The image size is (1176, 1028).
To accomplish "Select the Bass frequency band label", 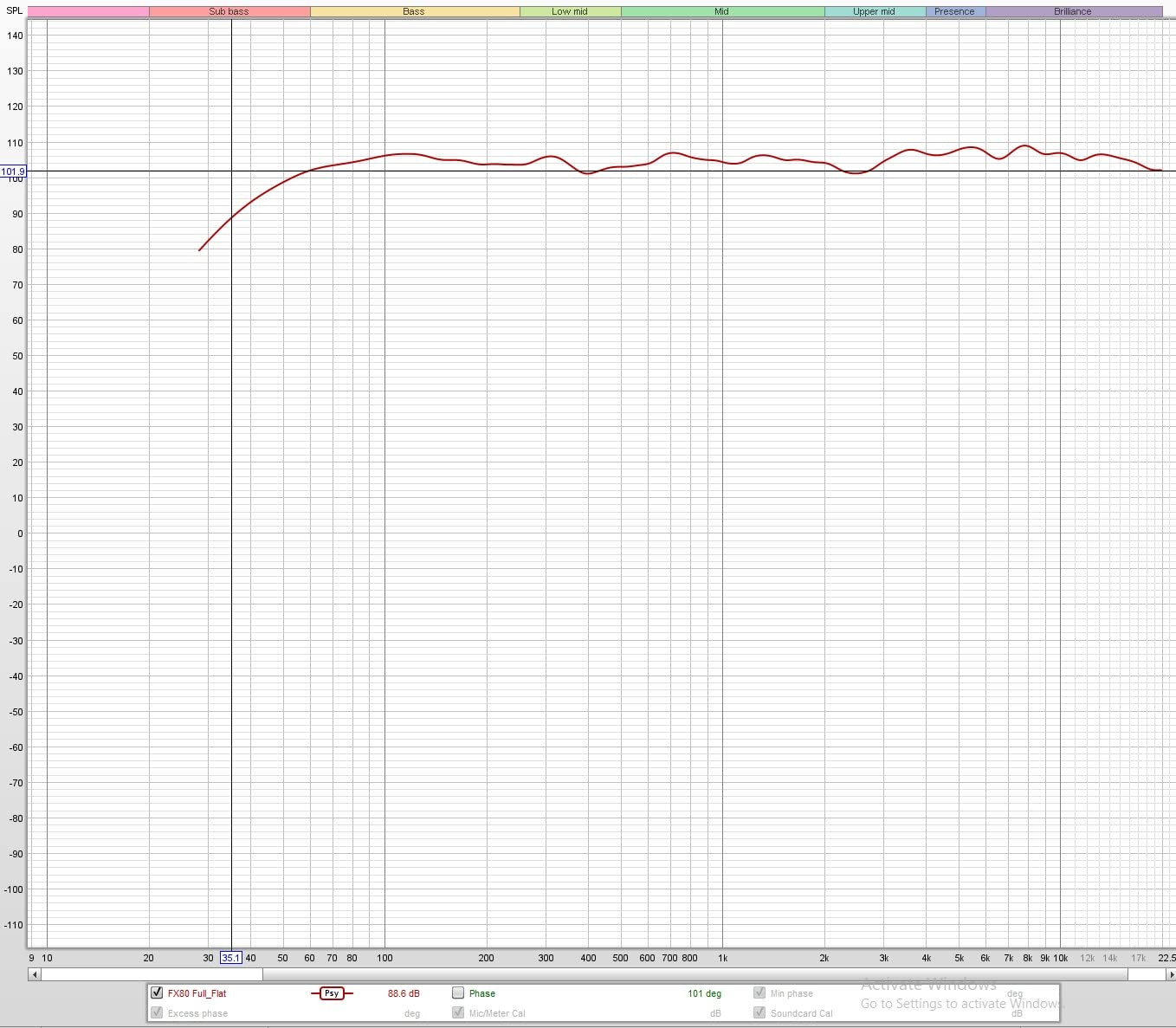I will pyautogui.click(x=414, y=11).
